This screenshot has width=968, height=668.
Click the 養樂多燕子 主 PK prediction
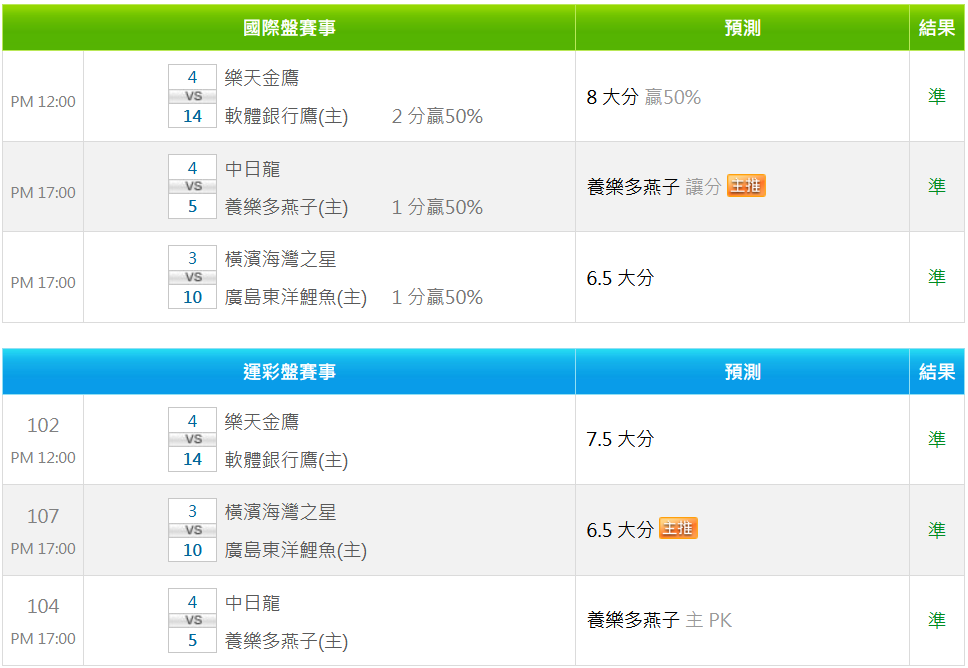coord(659,620)
